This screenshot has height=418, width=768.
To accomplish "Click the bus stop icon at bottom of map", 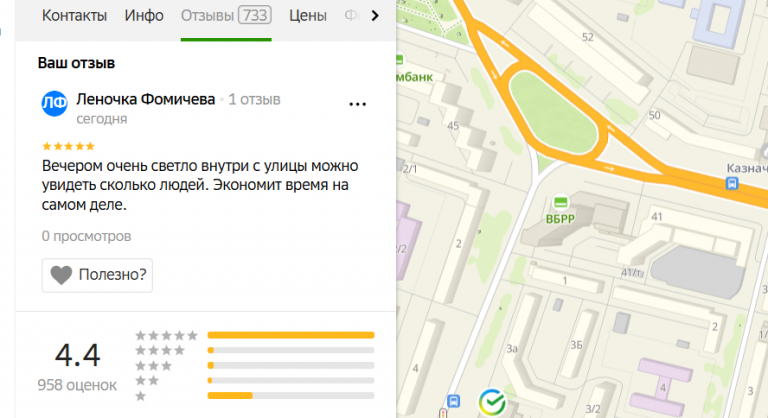I will pyautogui.click(x=454, y=401).
